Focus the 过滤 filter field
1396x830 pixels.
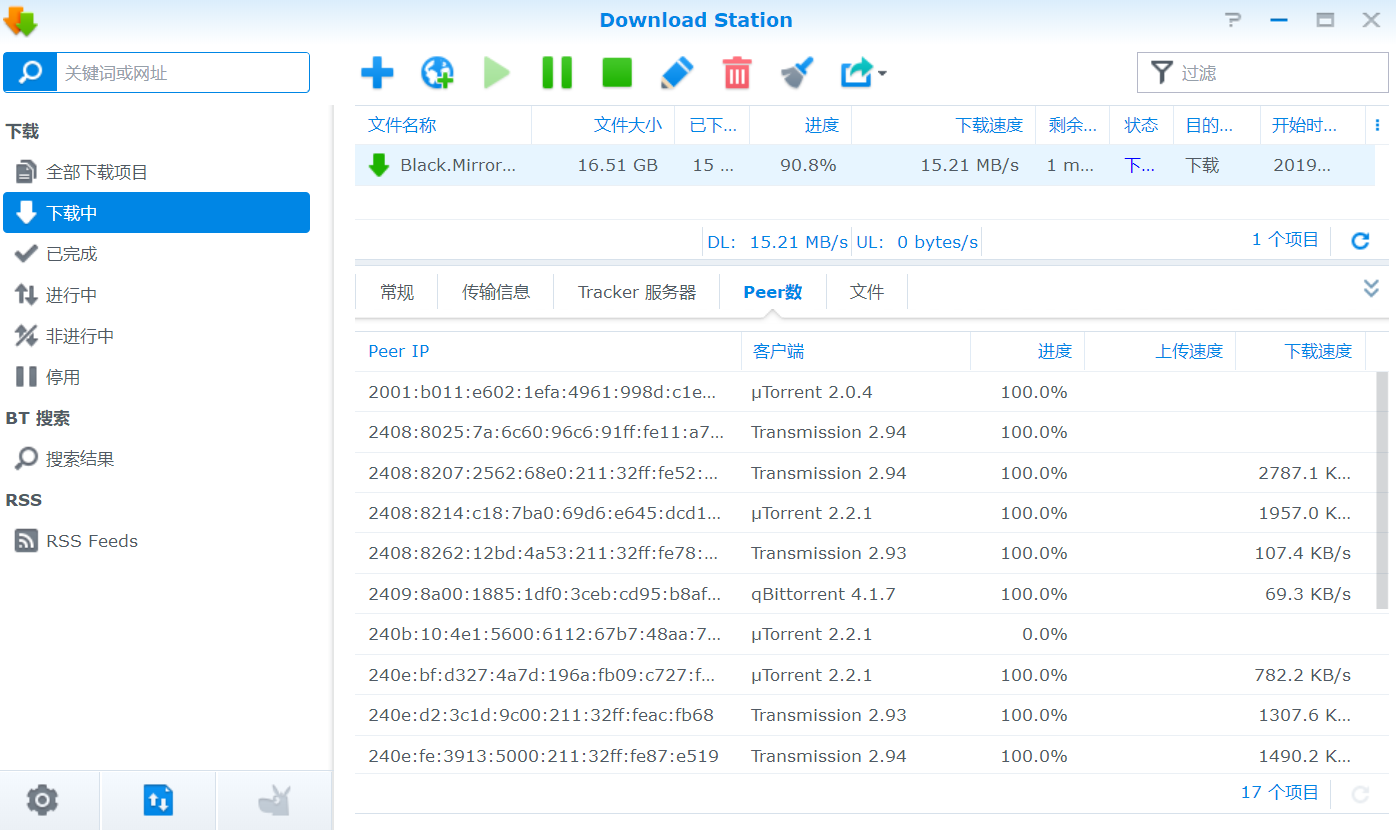(1263, 73)
